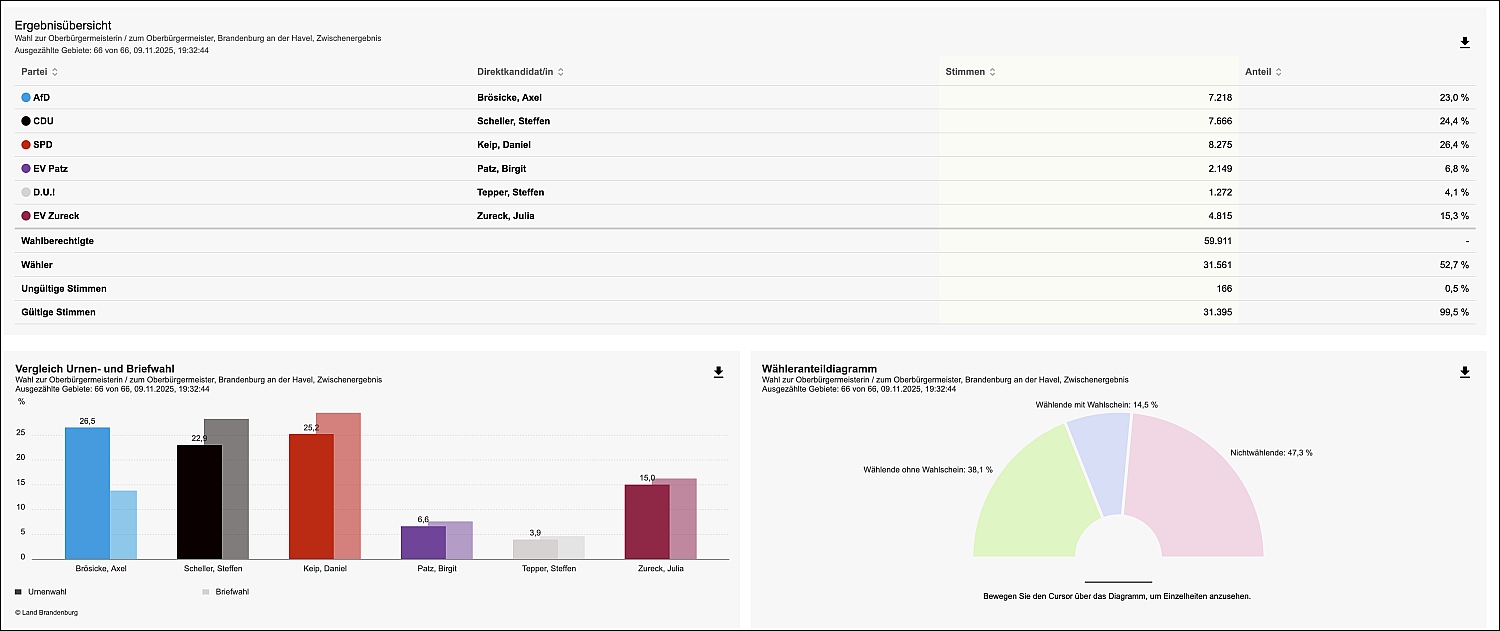Click the red SPD party color dot

click(x=26, y=145)
